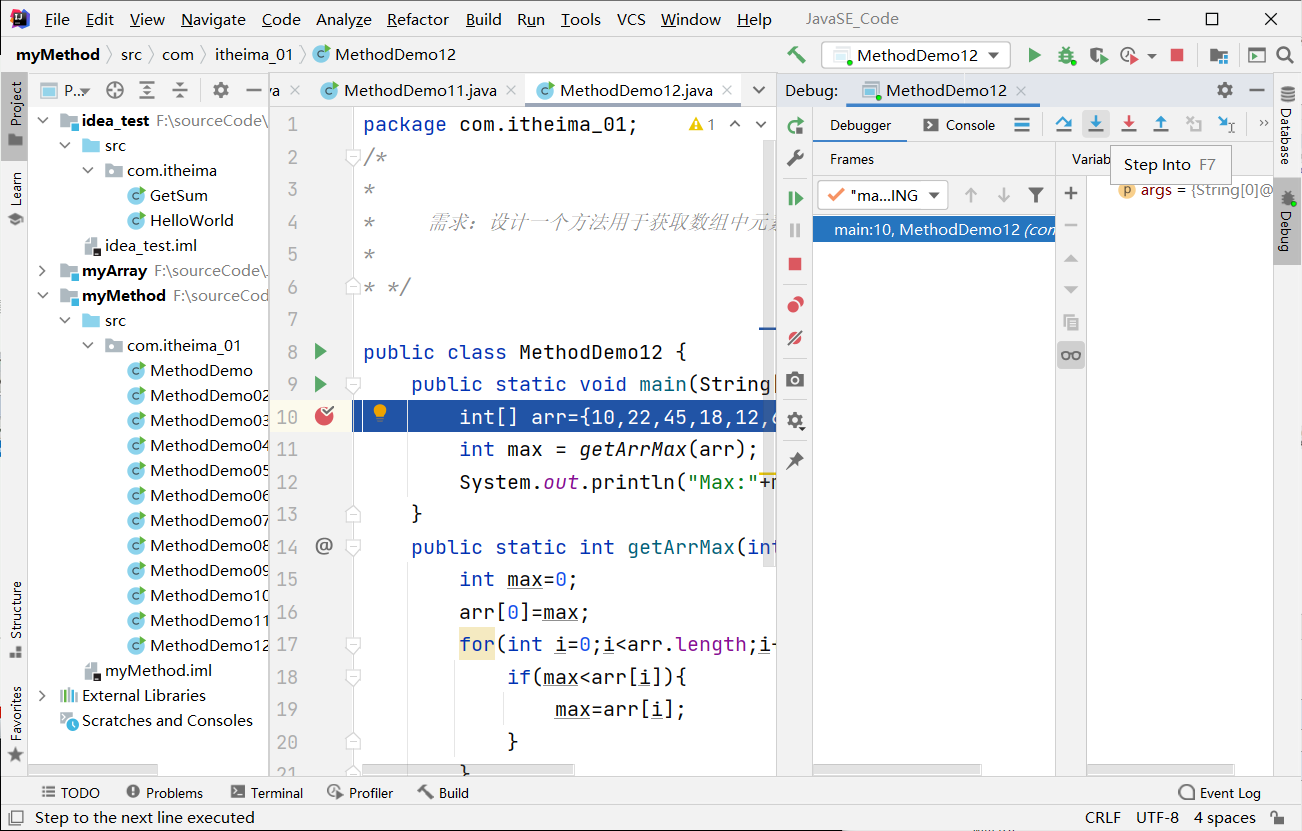The width and height of the screenshot is (1302, 831).
Task: Open the MethodDemo12 run configuration dropdown
Action: tap(916, 55)
